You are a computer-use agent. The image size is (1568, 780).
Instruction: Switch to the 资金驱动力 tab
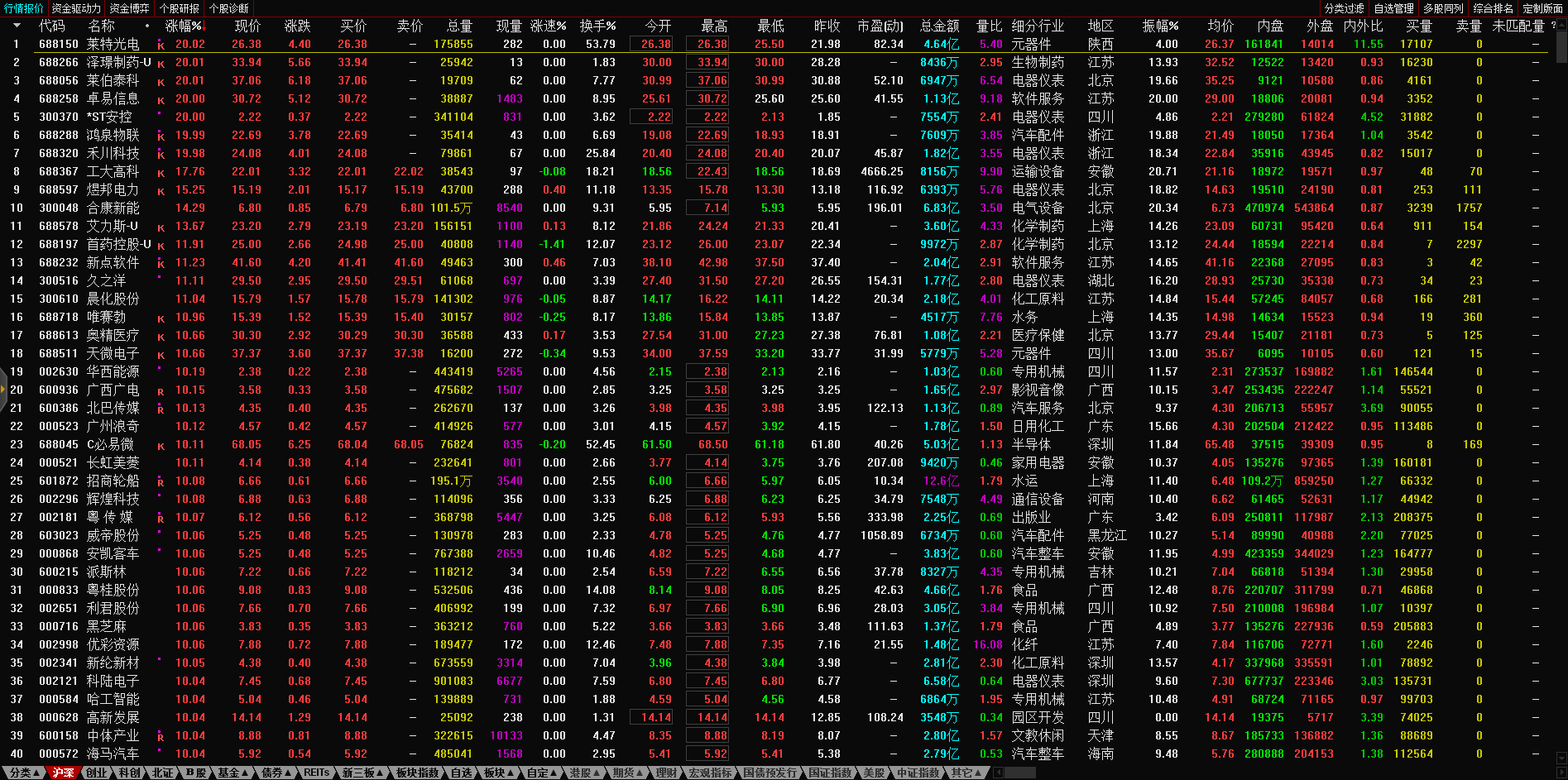click(x=75, y=8)
